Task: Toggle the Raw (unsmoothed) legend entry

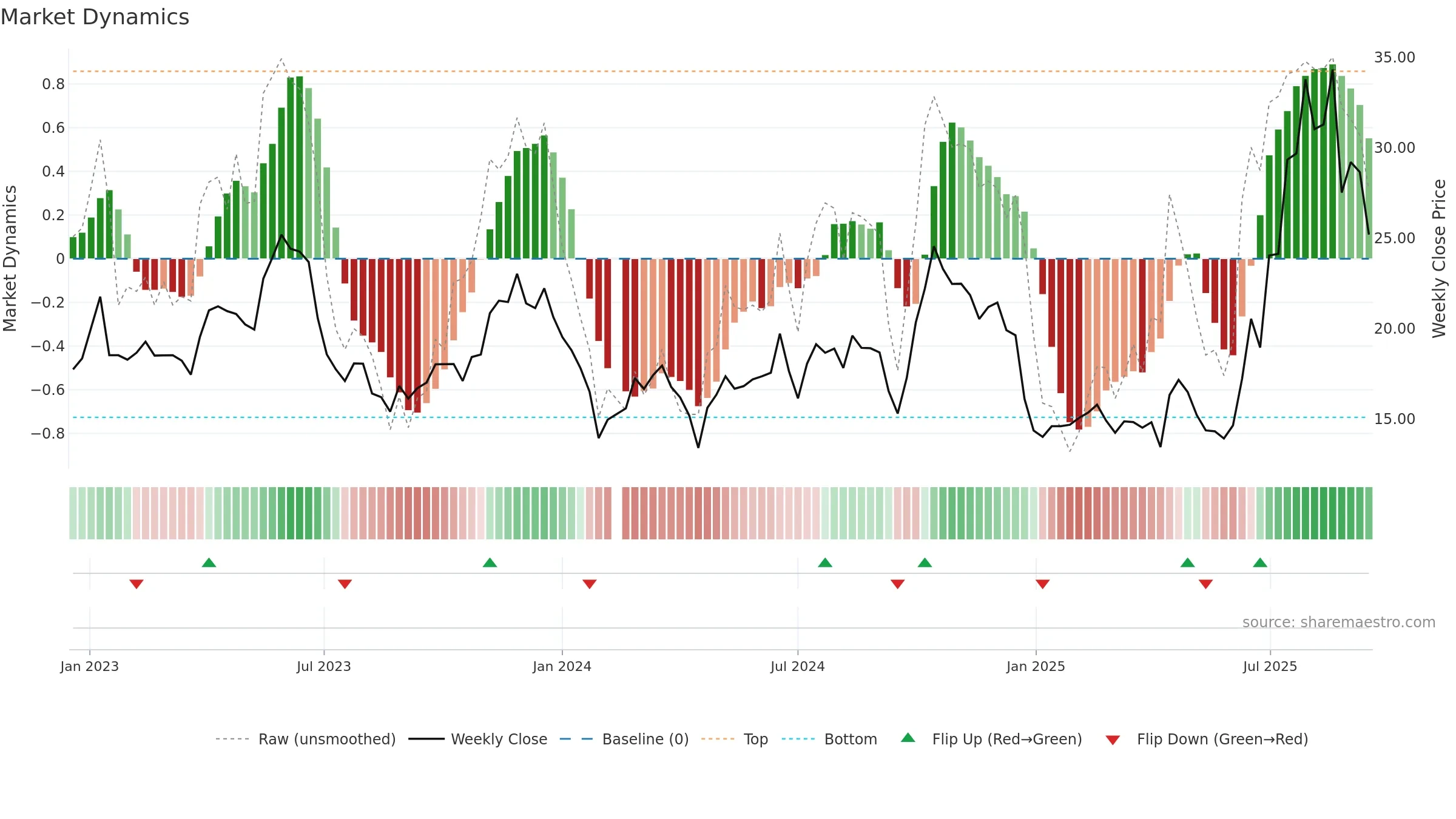Action: 306,739
